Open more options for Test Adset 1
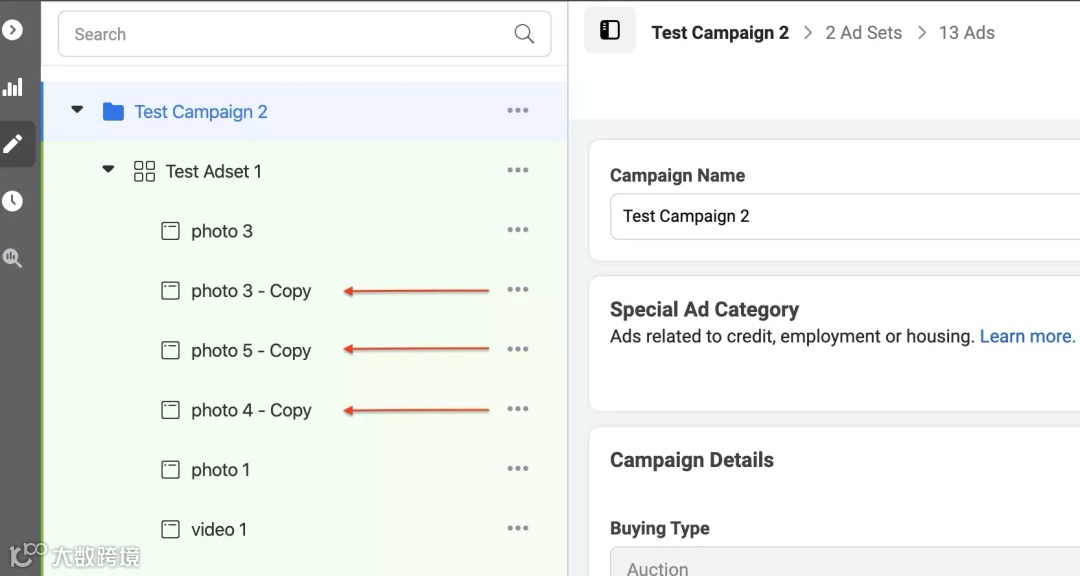 [518, 171]
